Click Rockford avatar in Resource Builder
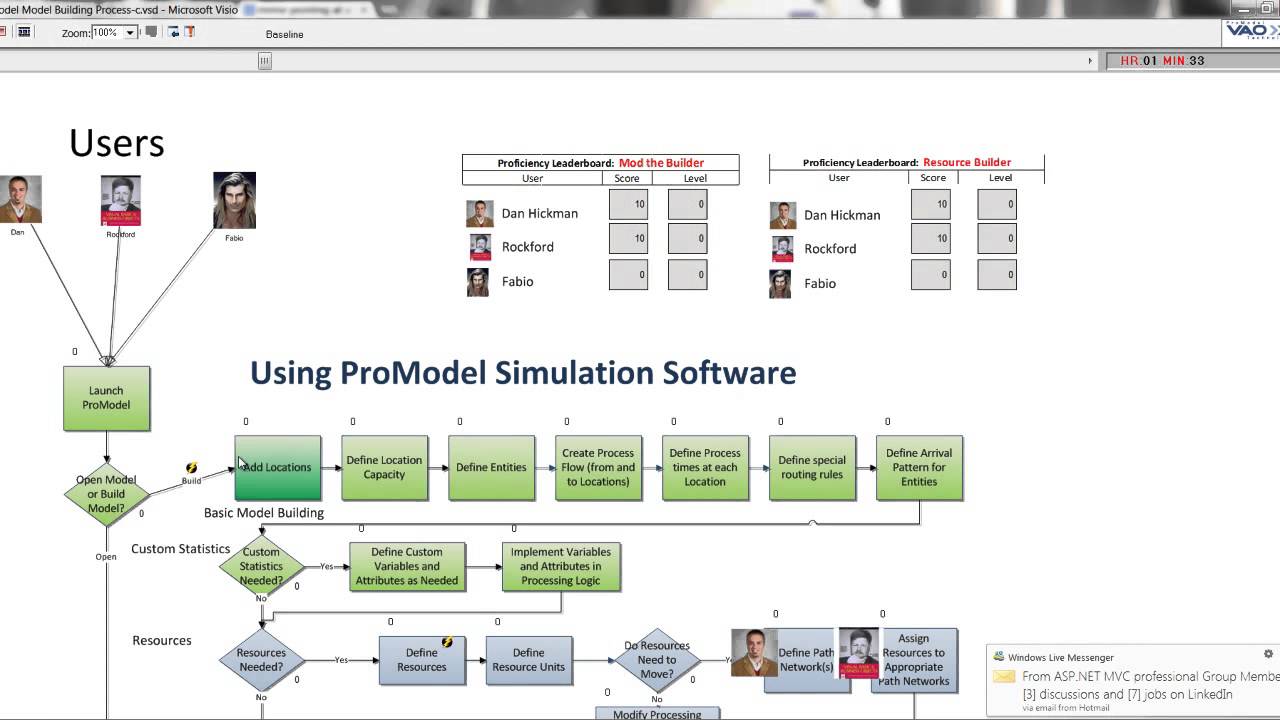 (783, 249)
